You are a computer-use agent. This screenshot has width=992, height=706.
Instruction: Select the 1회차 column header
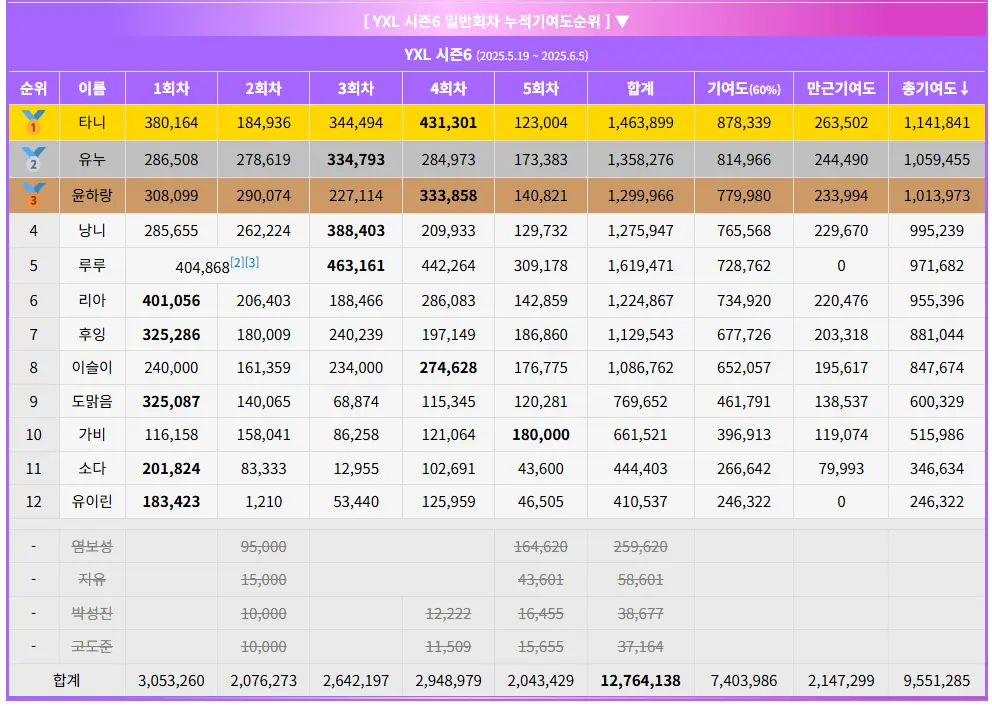tap(171, 89)
